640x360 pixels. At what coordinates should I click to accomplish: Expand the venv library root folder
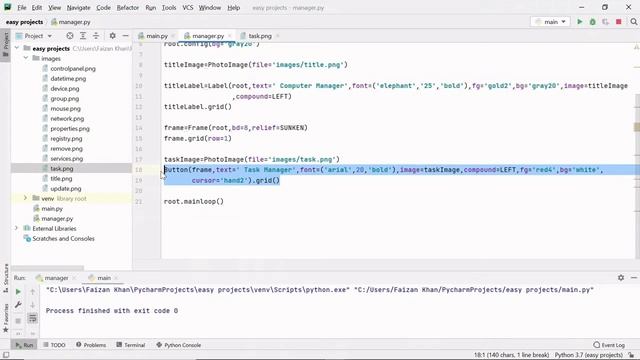pos(25,198)
